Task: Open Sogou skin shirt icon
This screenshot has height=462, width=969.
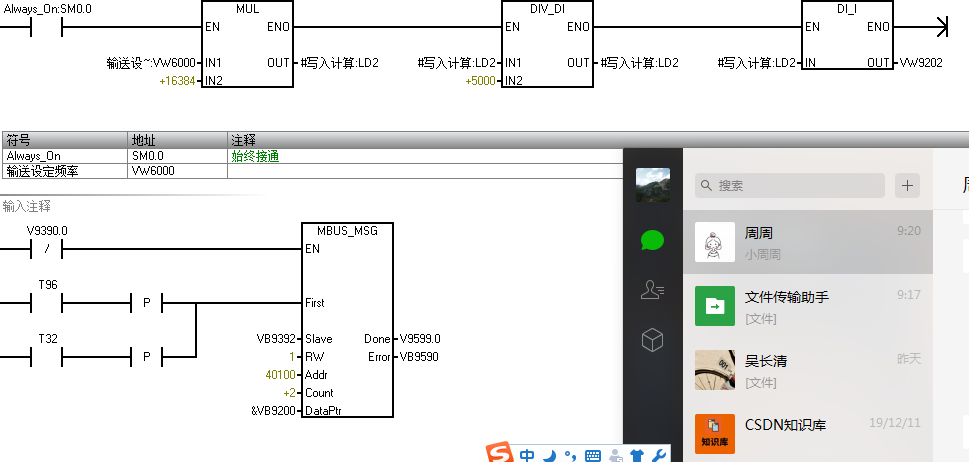Action: [636, 456]
